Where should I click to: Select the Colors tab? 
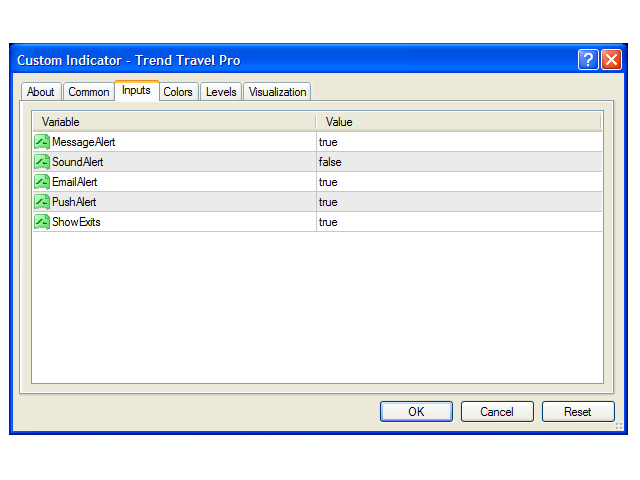coord(178,92)
